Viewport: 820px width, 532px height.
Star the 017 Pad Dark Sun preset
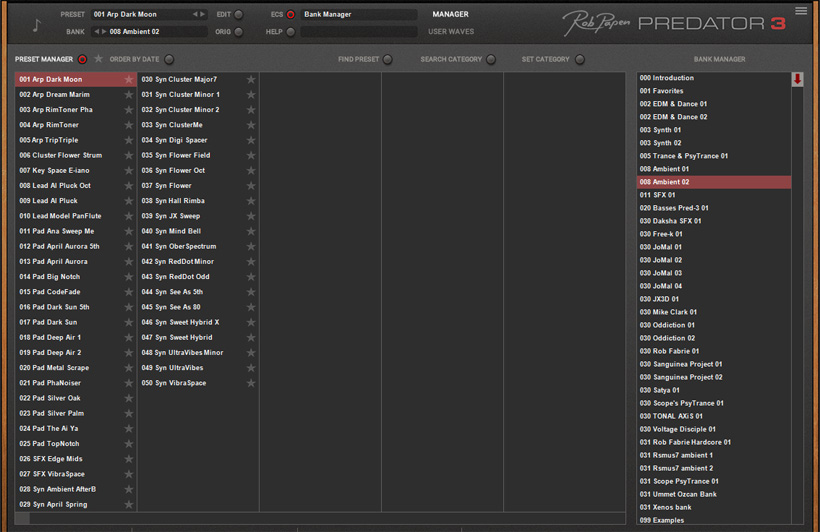(129, 322)
